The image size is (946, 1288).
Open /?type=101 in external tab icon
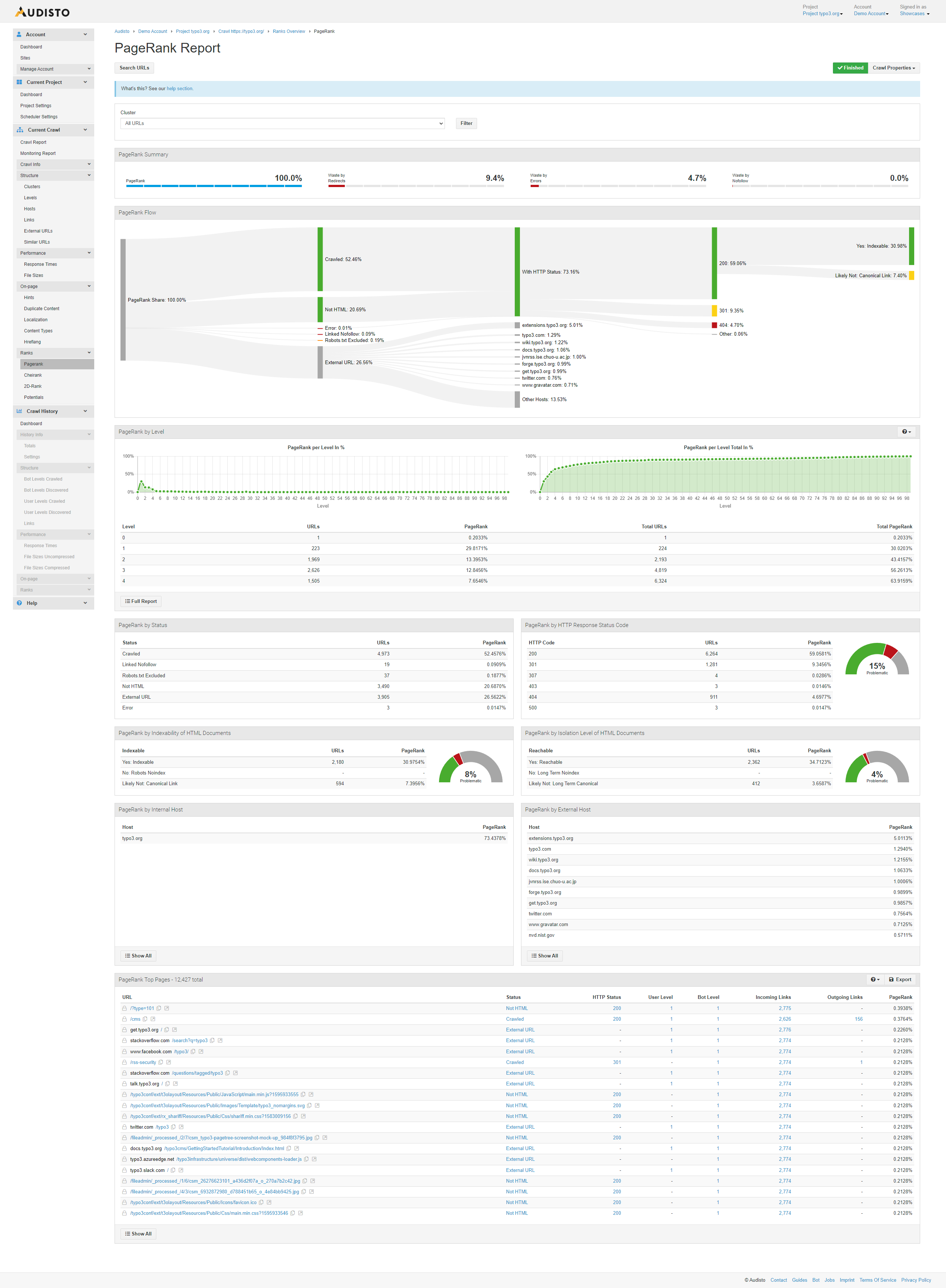[x=167, y=1009]
